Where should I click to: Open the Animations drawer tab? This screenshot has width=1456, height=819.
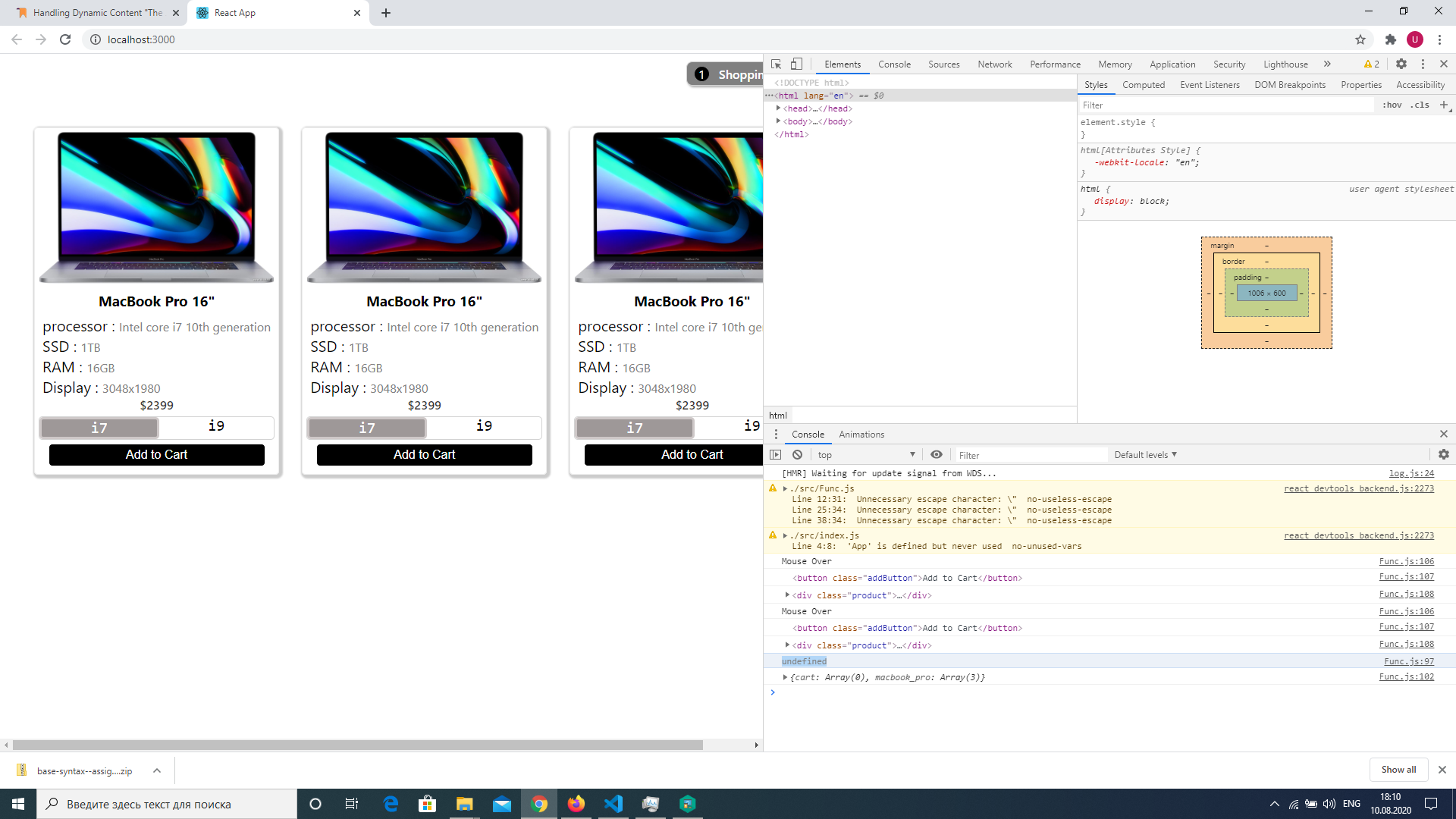click(x=861, y=435)
